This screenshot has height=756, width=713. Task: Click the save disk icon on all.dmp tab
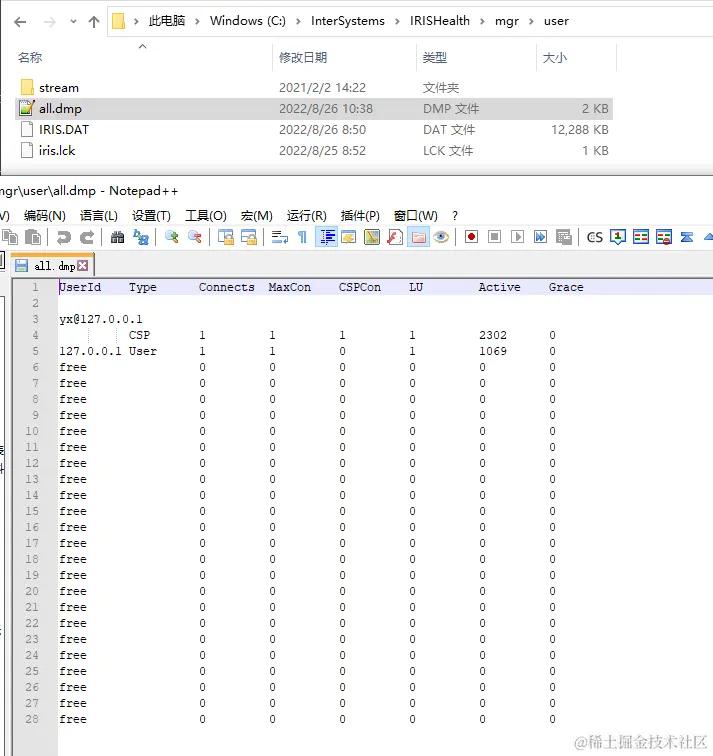(x=22, y=266)
